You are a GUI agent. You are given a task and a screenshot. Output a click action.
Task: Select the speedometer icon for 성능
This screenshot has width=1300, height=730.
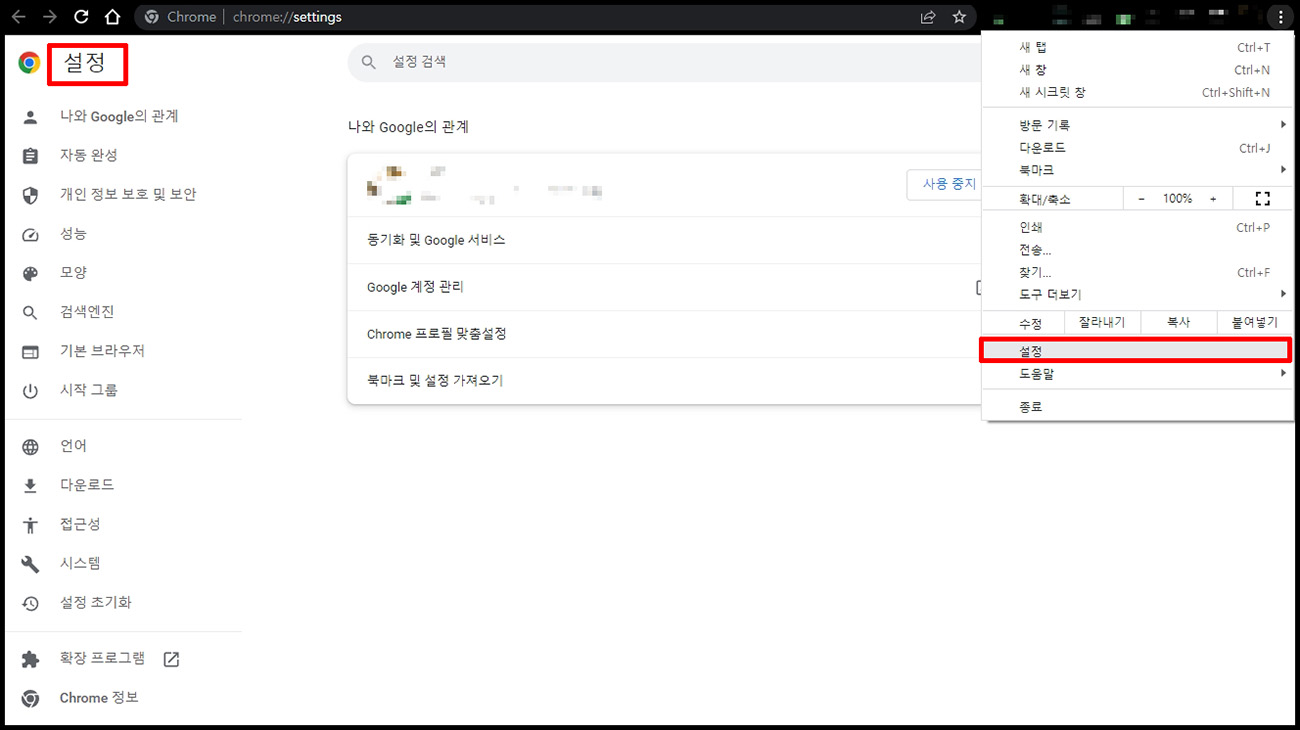tap(30, 234)
